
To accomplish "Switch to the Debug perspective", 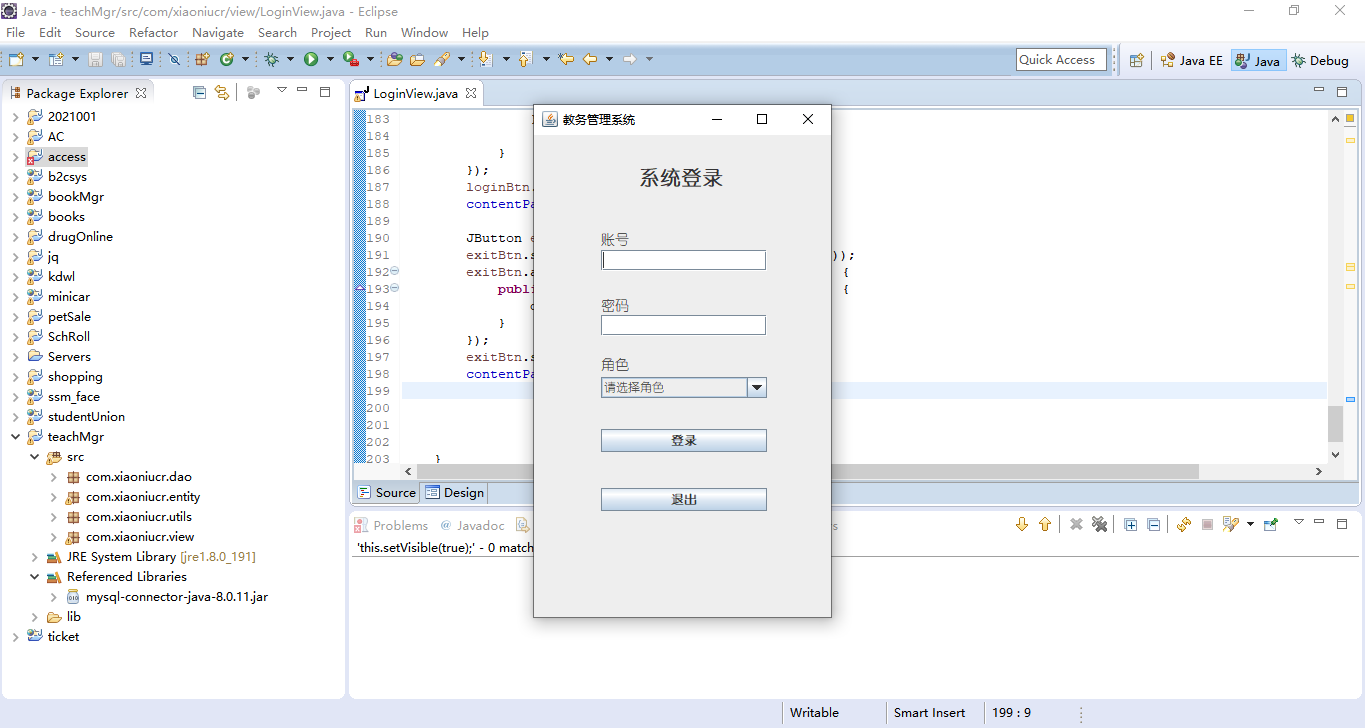I will [1320, 60].
